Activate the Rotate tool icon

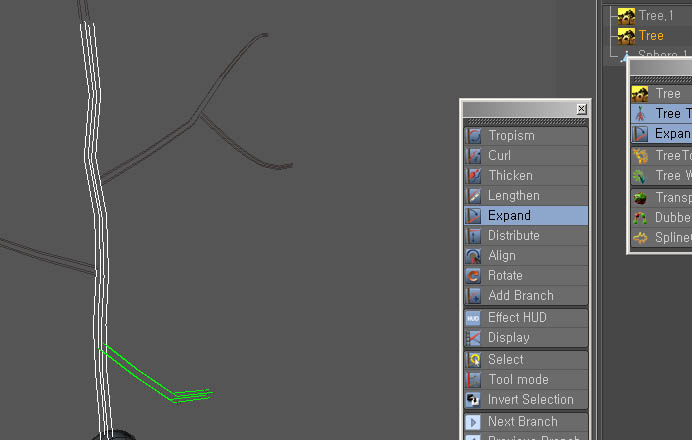(474, 276)
